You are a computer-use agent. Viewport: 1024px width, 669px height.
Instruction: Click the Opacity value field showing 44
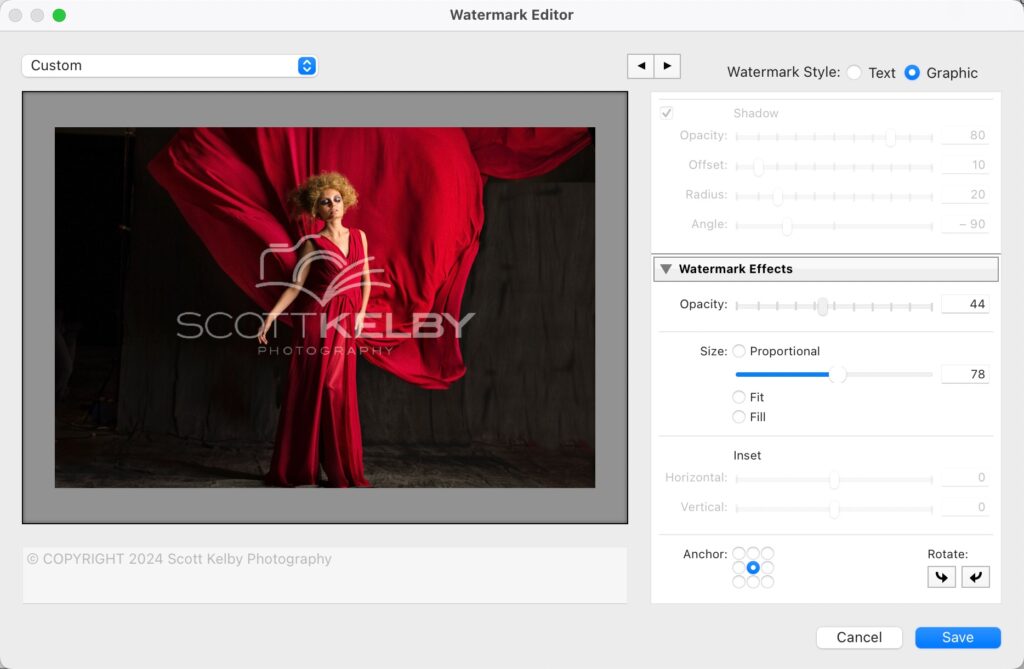tap(965, 304)
